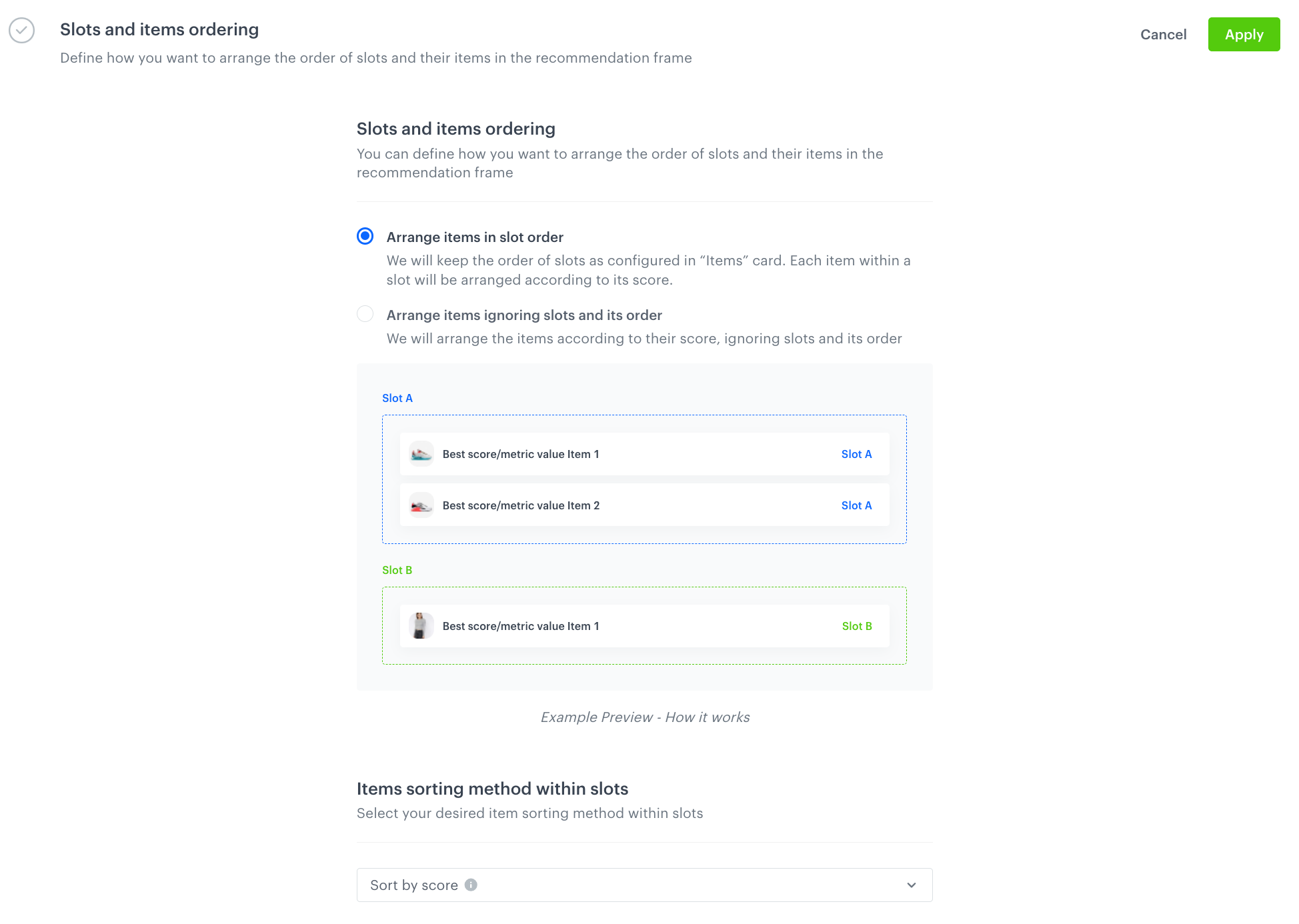Click the Example Preview caption text
Image resolution: width=1299 pixels, height=924 pixels.
(x=644, y=717)
